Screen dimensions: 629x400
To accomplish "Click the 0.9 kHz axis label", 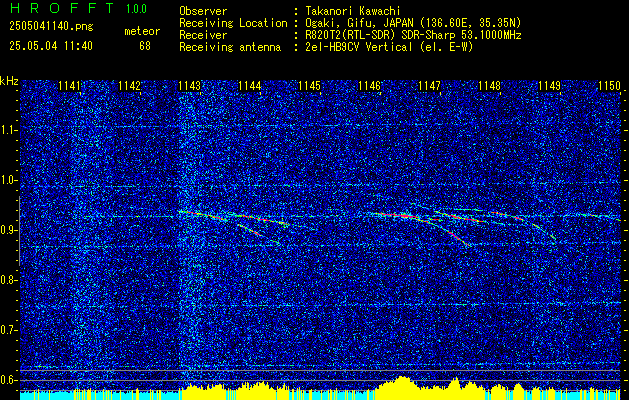I will click(9, 230).
